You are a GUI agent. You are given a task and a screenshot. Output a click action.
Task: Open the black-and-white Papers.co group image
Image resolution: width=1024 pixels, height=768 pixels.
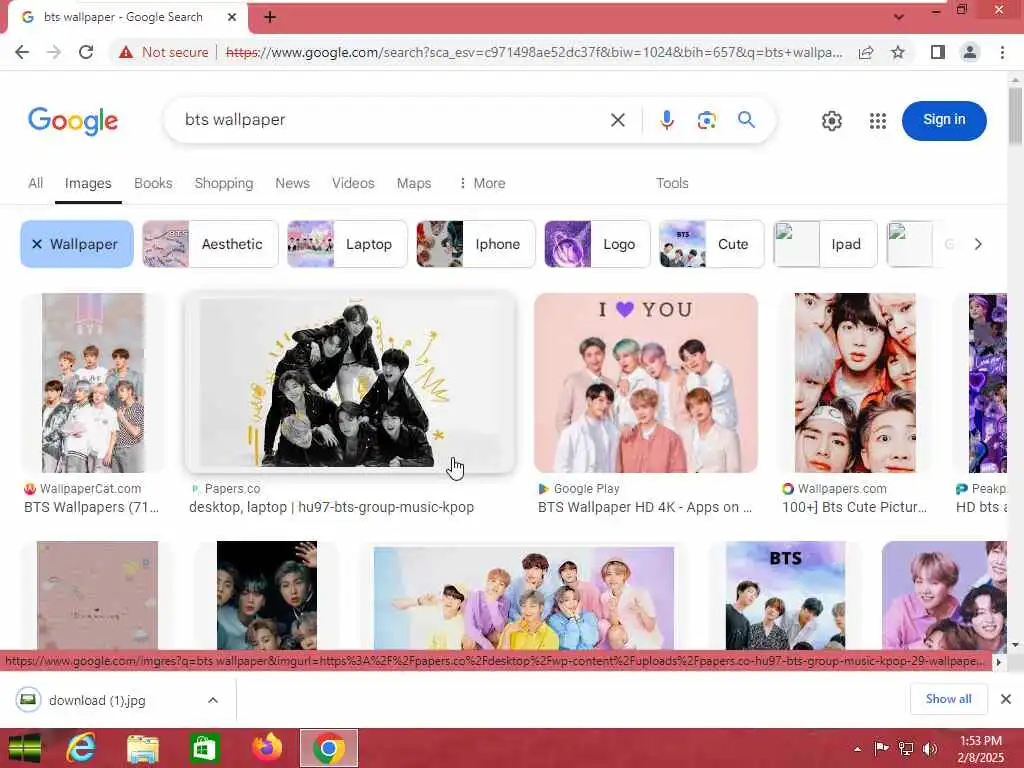click(350, 383)
